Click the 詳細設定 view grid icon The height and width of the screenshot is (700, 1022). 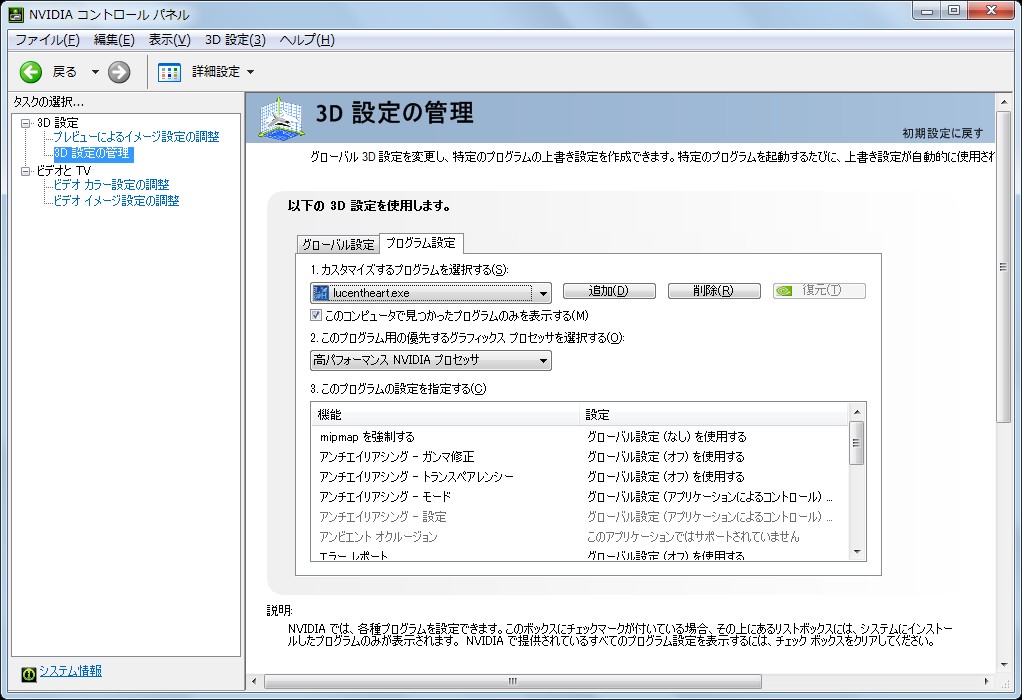[169, 72]
